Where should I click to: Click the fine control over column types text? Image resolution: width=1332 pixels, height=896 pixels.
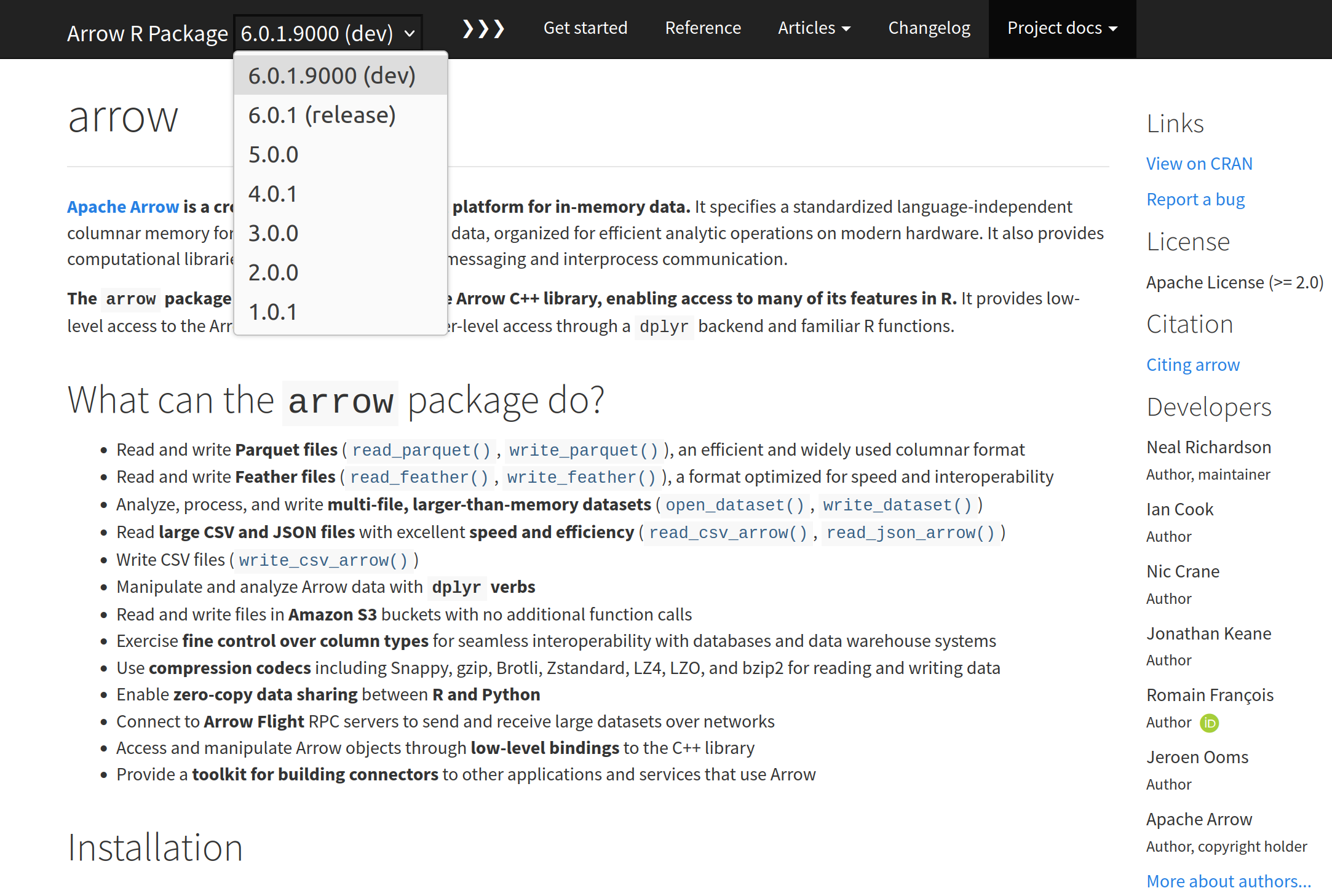[306, 641]
